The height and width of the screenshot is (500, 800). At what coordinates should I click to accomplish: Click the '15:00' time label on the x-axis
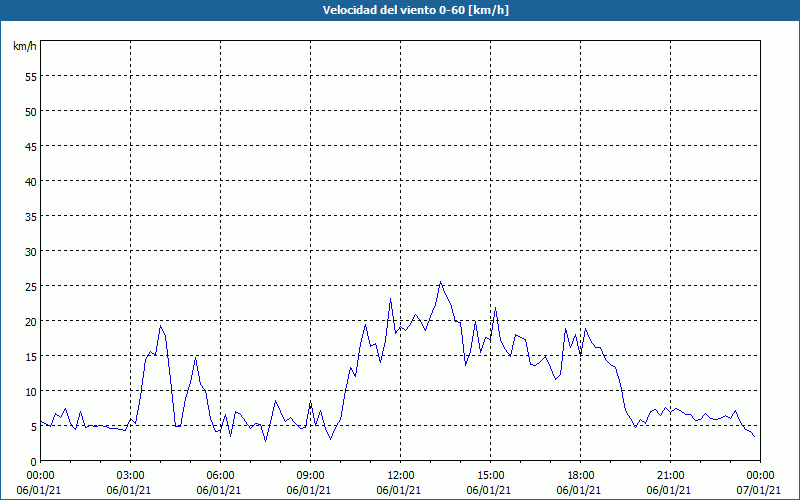coord(491,476)
